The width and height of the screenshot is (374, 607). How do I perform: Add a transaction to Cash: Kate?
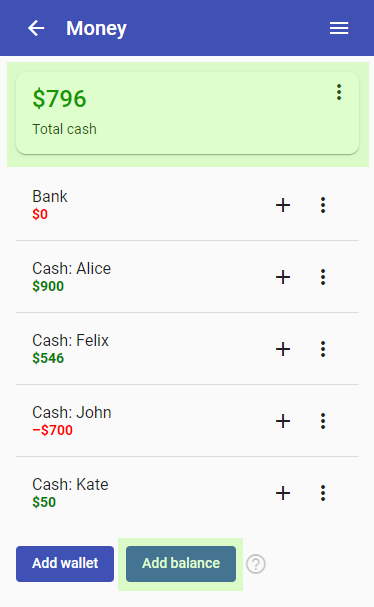(283, 493)
